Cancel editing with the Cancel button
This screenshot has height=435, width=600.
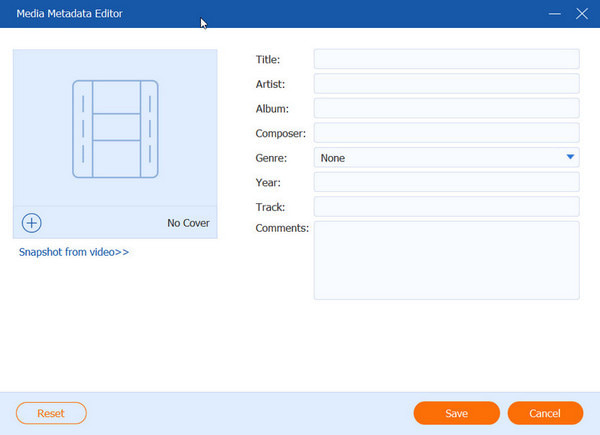(x=545, y=413)
